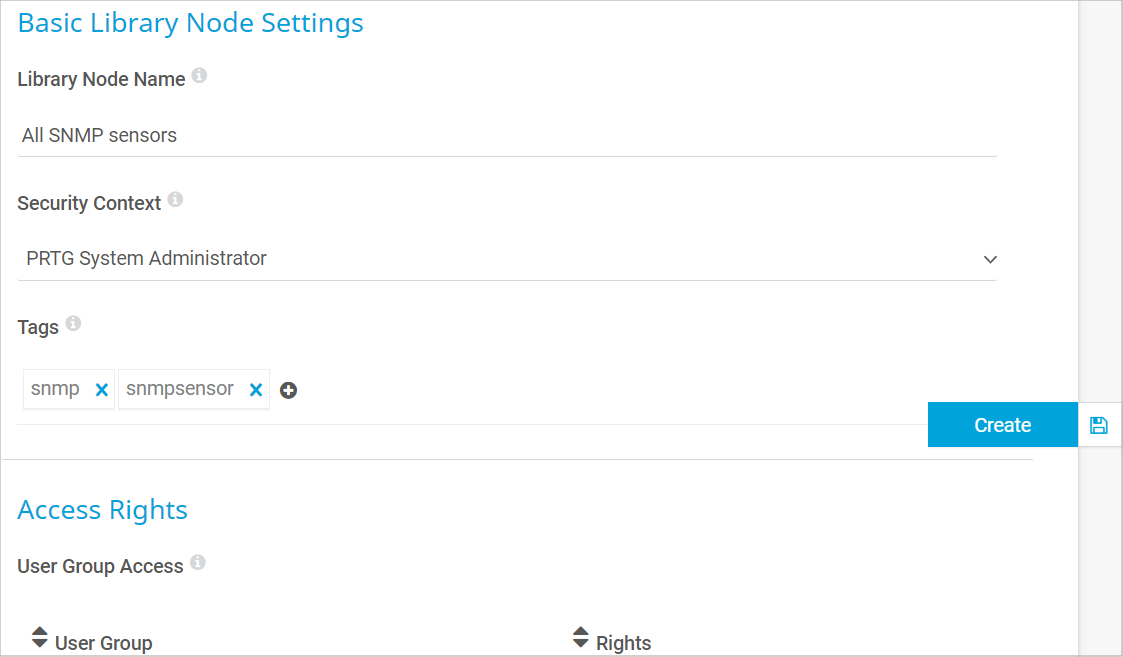Screen dimensions: 1123x657
Task: Select the snmp tag label
Action: tap(56, 389)
